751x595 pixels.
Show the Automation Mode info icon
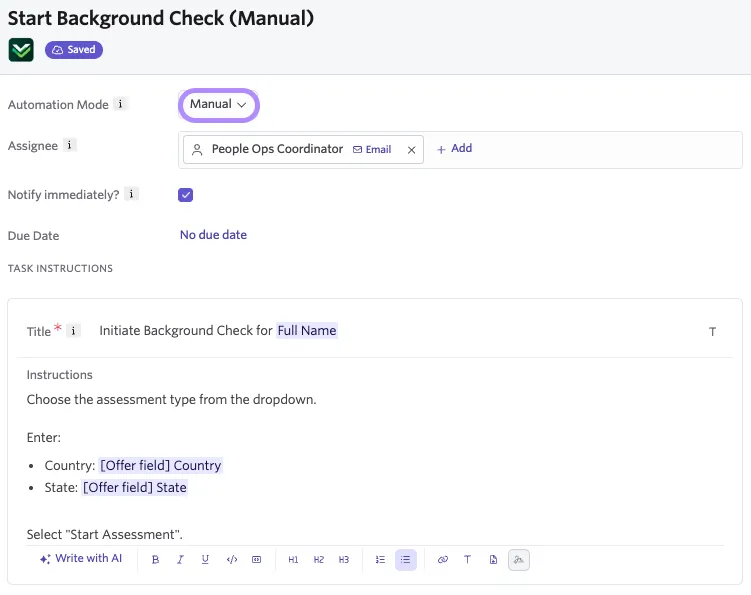[x=120, y=104]
